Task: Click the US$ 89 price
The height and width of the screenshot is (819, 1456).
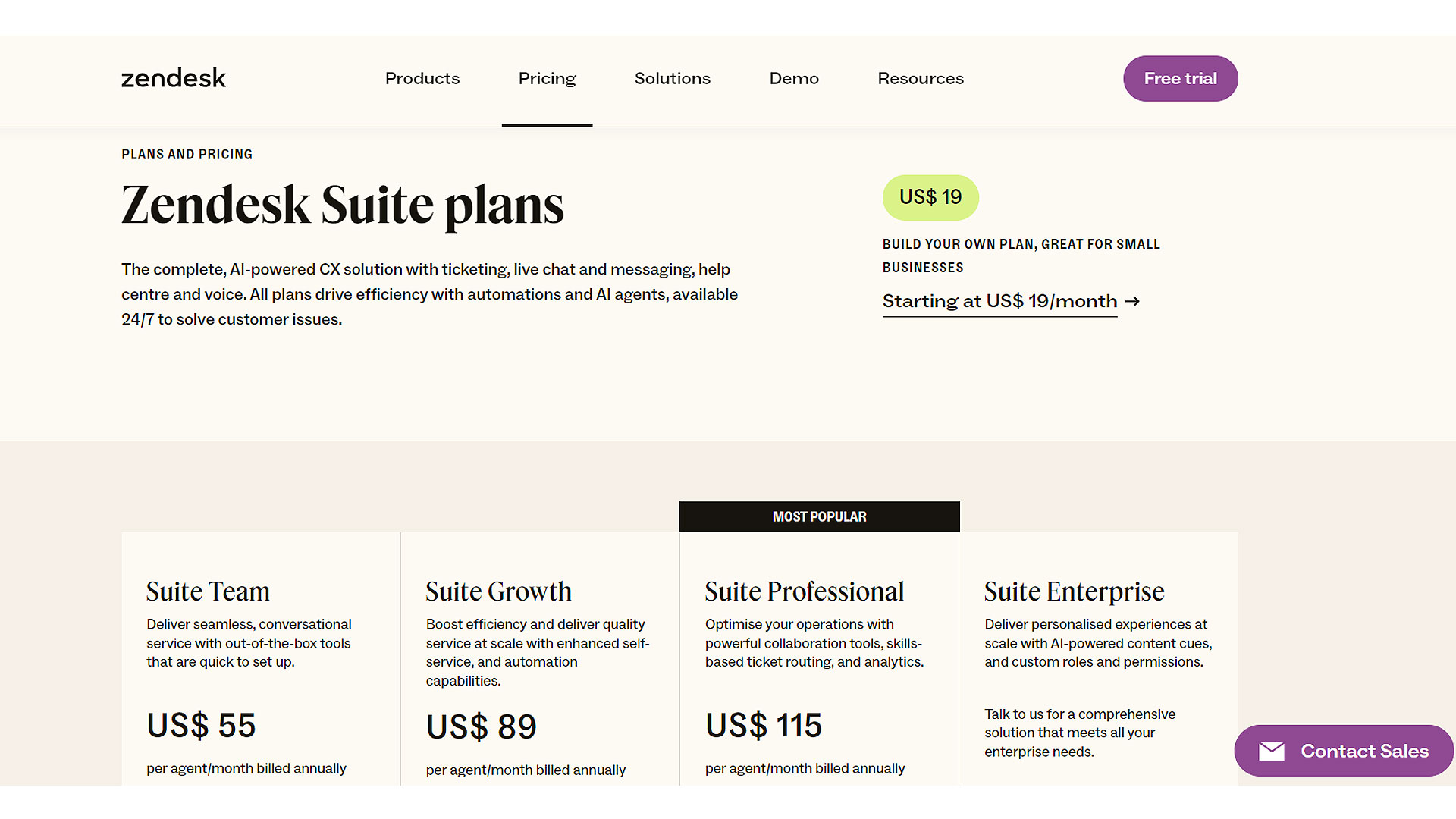Action: point(482,727)
